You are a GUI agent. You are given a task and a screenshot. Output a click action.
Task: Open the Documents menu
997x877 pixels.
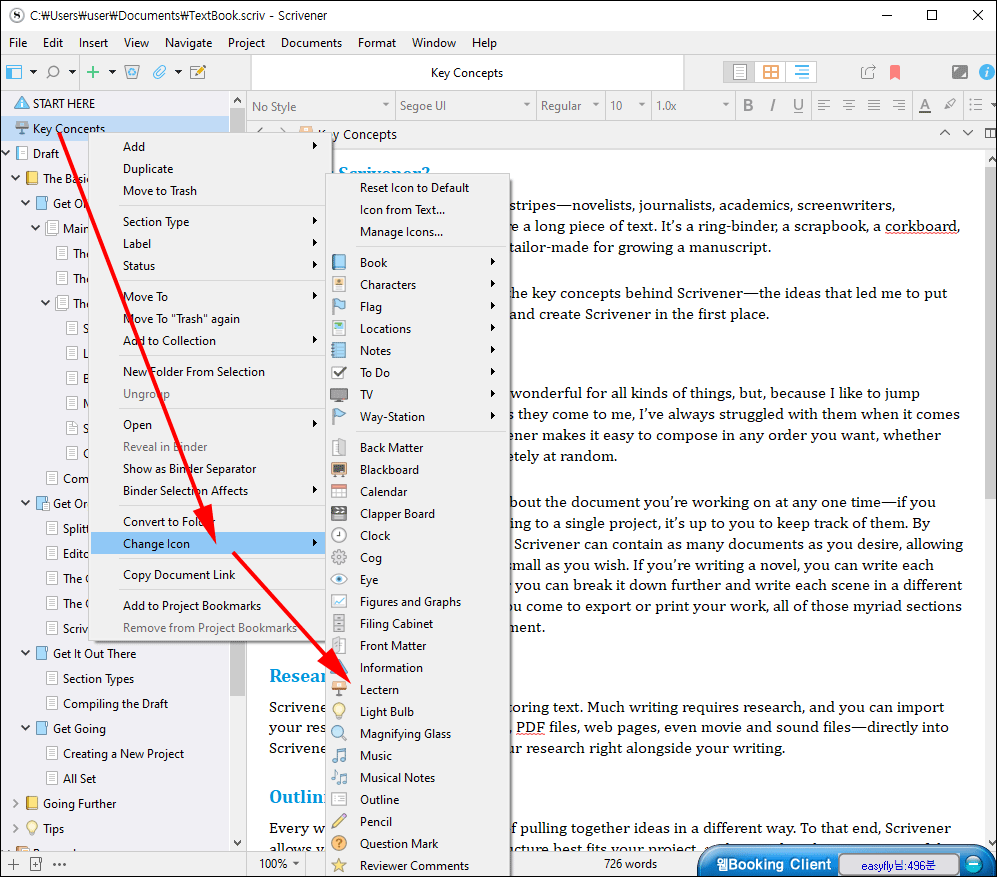[311, 43]
